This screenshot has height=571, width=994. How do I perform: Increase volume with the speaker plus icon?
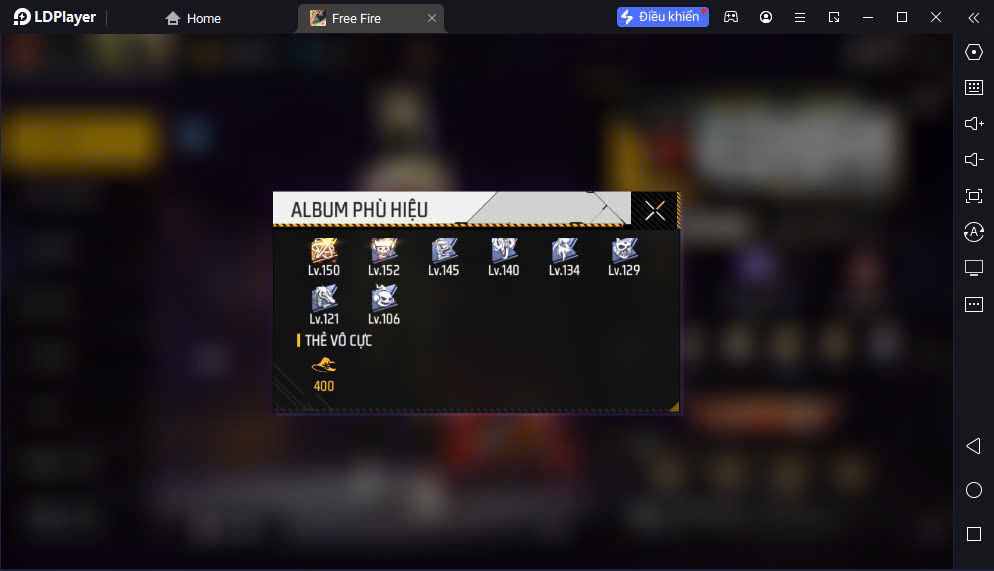click(x=974, y=124)
